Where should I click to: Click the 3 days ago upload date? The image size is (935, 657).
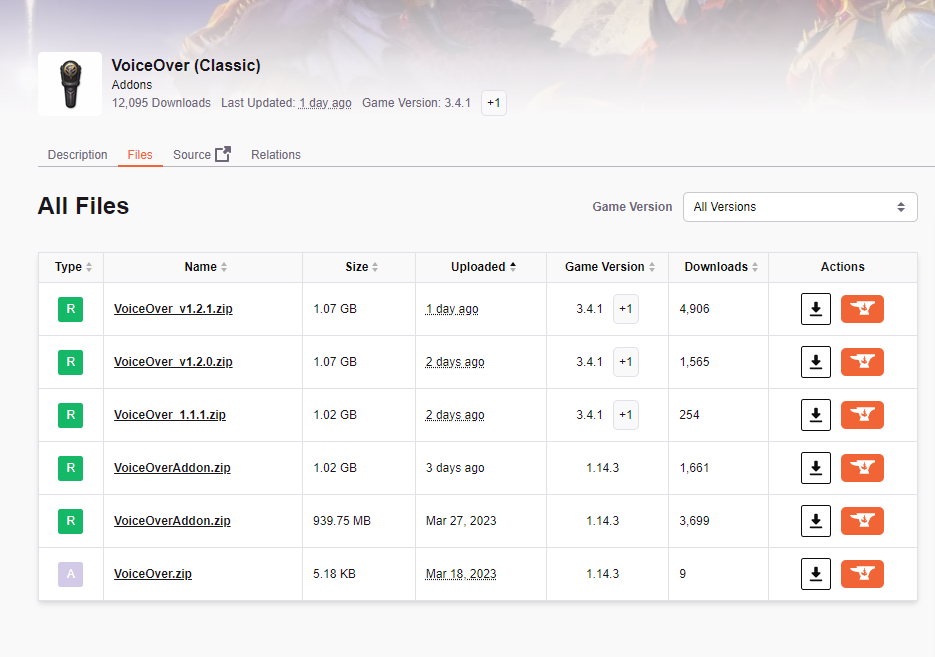pyautogui.click(x=455, y=468)
